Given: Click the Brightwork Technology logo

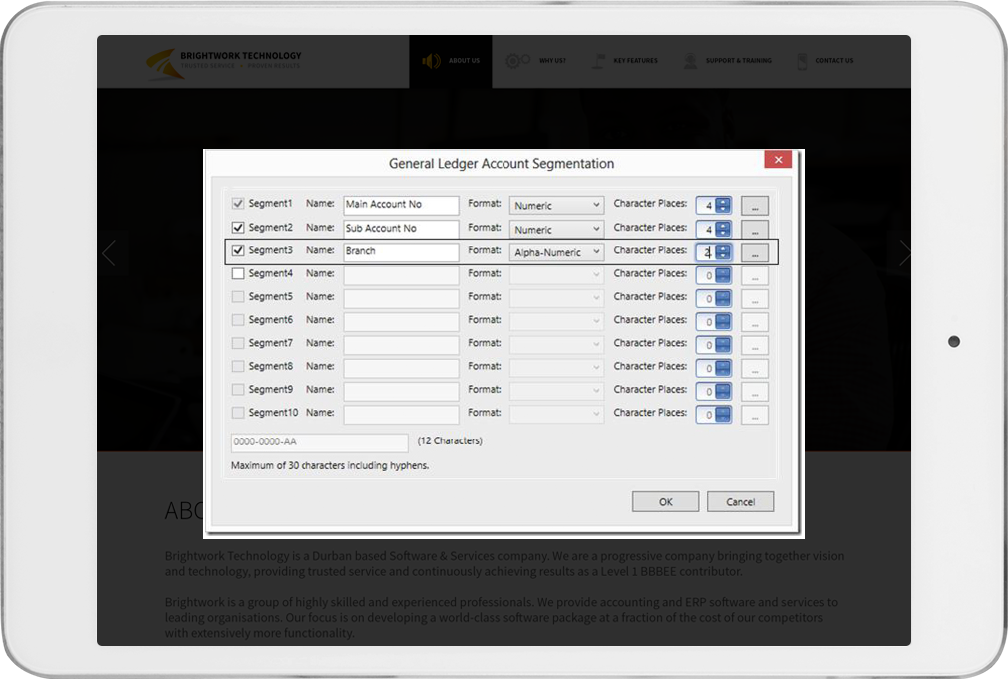Looking at the screenshot, I should [x=223, y=61].
